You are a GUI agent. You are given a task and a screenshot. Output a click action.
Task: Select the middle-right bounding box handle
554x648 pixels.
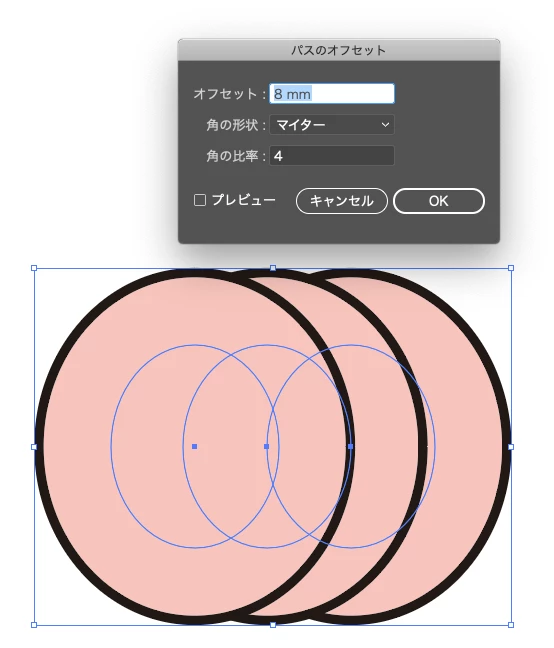[511, 447]
